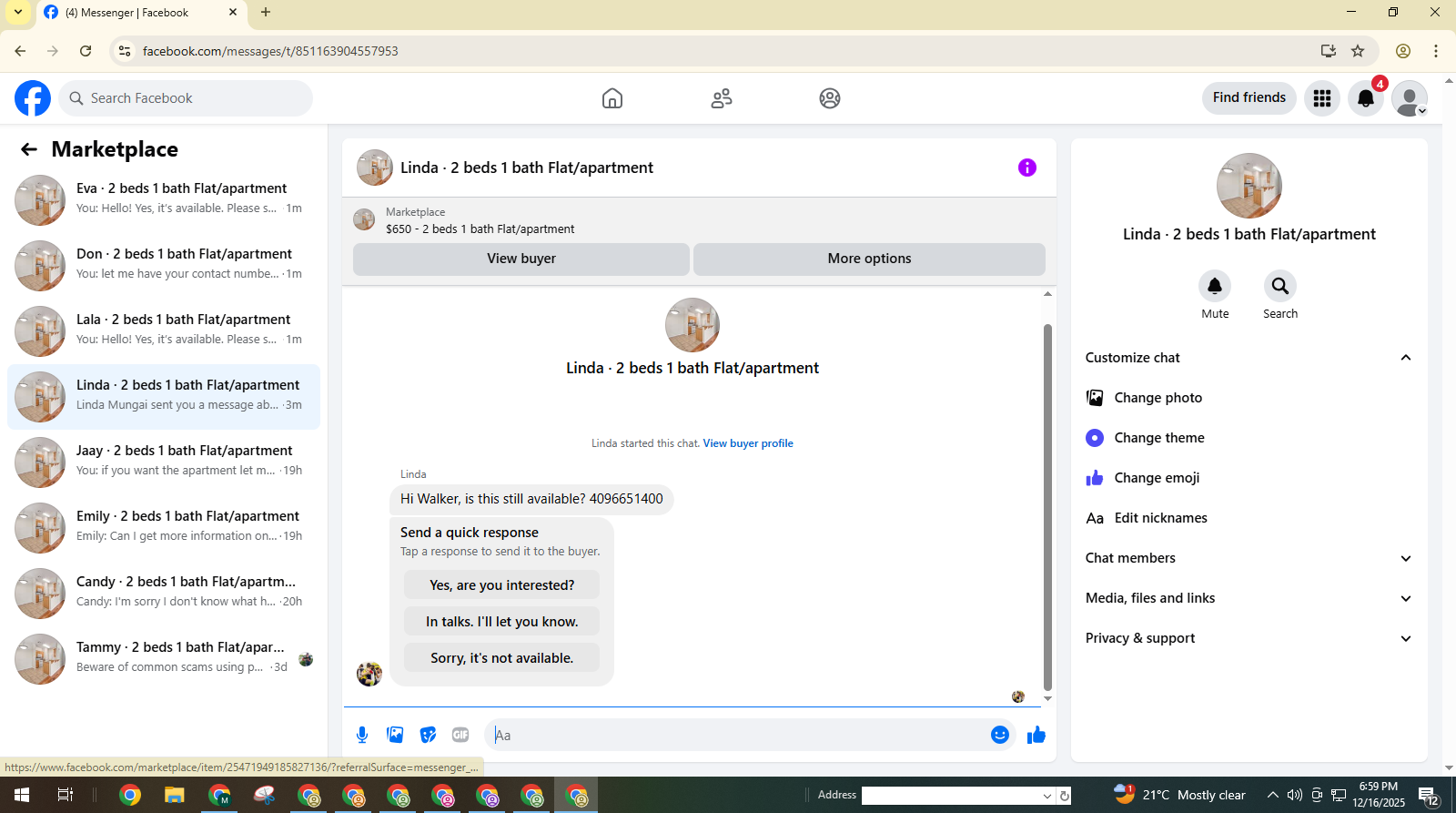Open the Friends icon in top navigation
This screenshot has height=813, width=1456.
[722, 98]
